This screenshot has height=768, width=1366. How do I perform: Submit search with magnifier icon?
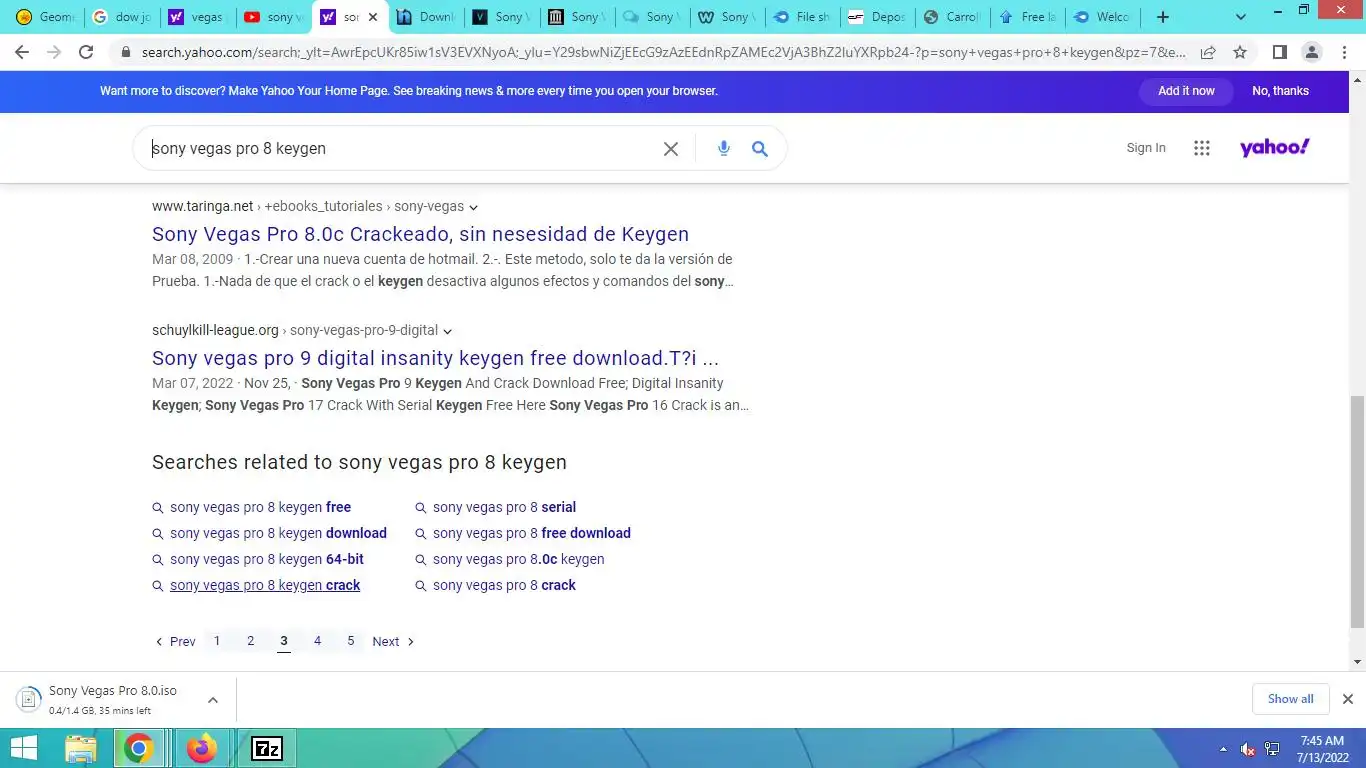tap(760, 149)
